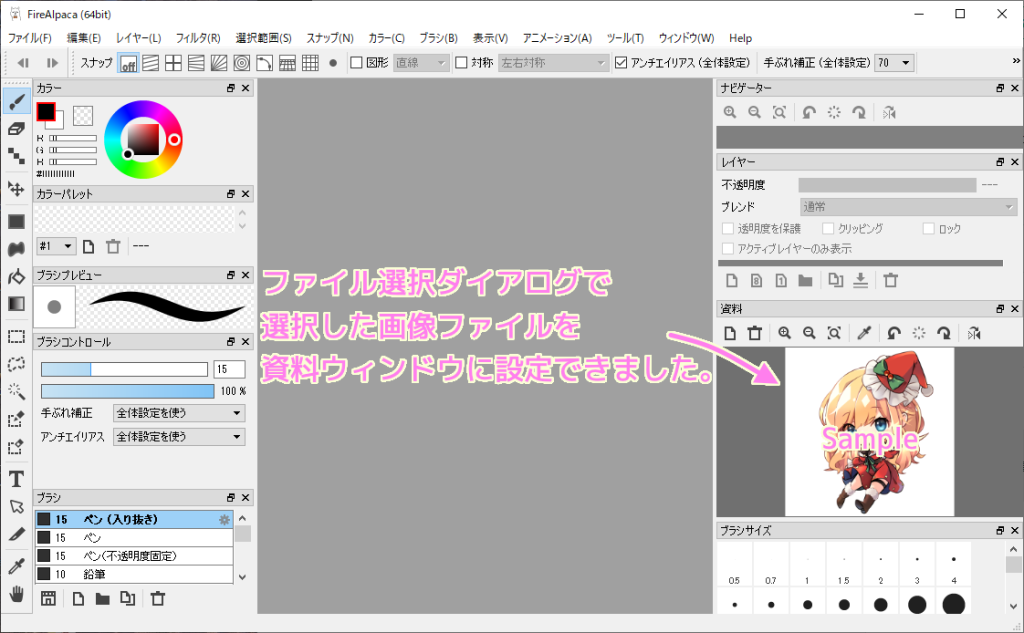Select the Eraser tool
The width and height of the screenshot is (1024, 633).
click(x=14, y=128)
